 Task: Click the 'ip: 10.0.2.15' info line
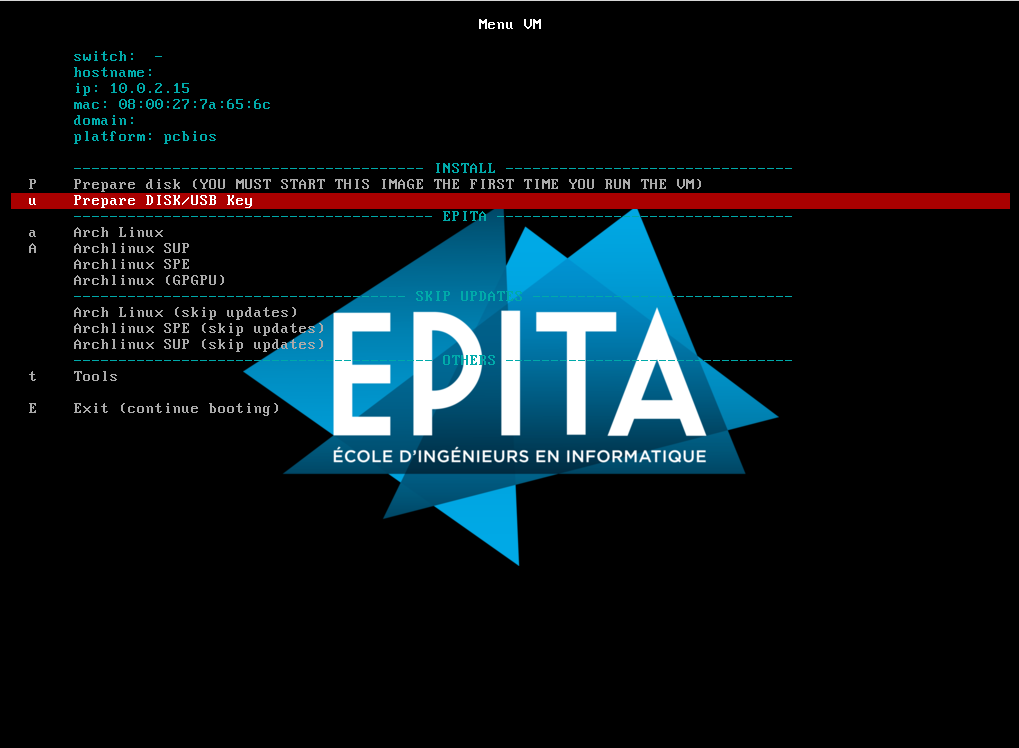pos(131,88)
